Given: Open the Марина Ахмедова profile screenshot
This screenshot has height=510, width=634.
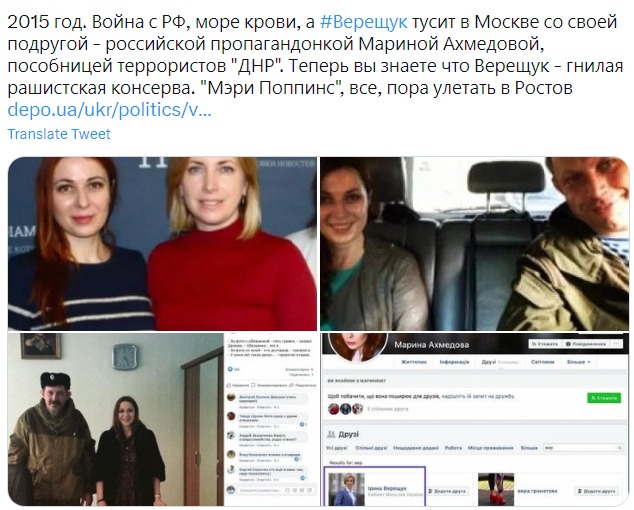Looking at the screenshot, I should [475, 419].
